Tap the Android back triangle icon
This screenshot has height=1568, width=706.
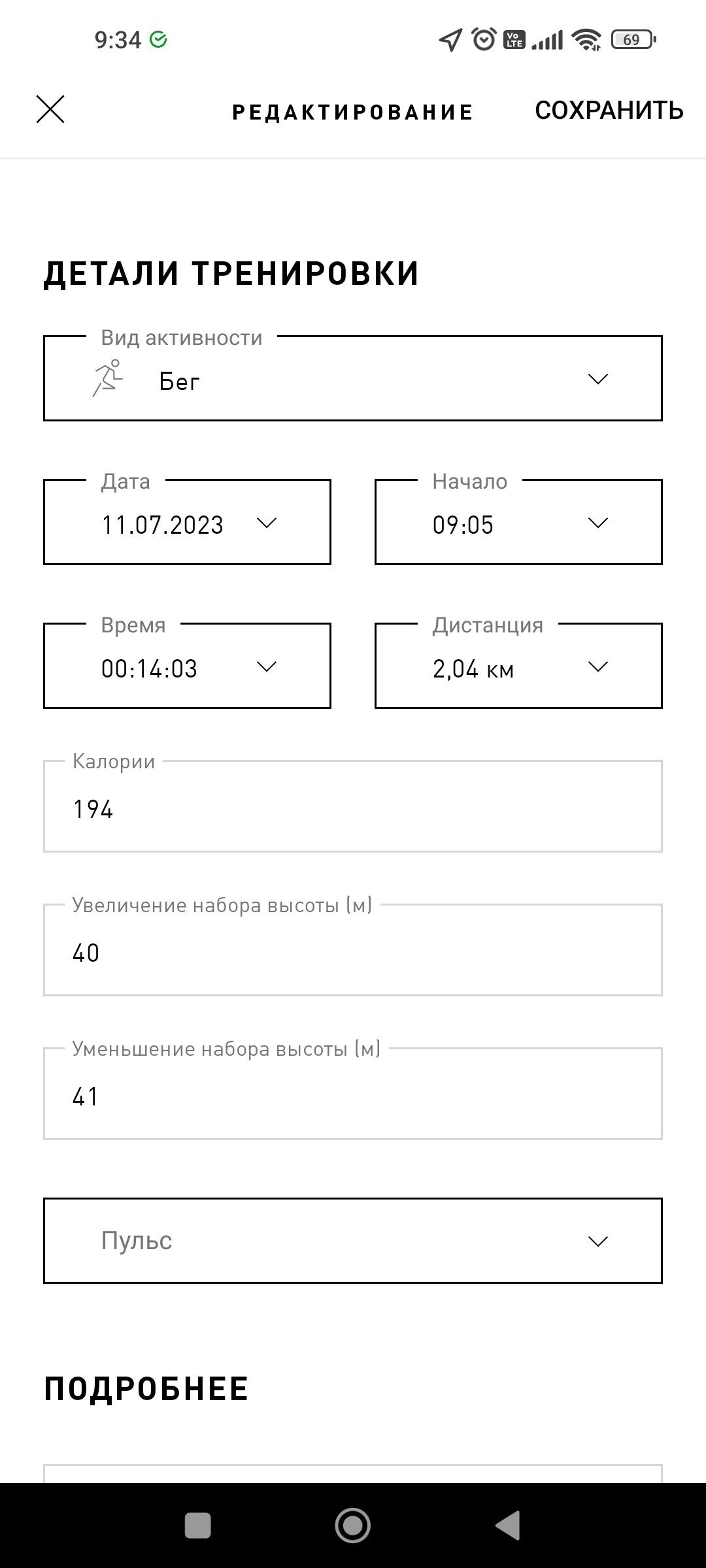pos(508,1526)
